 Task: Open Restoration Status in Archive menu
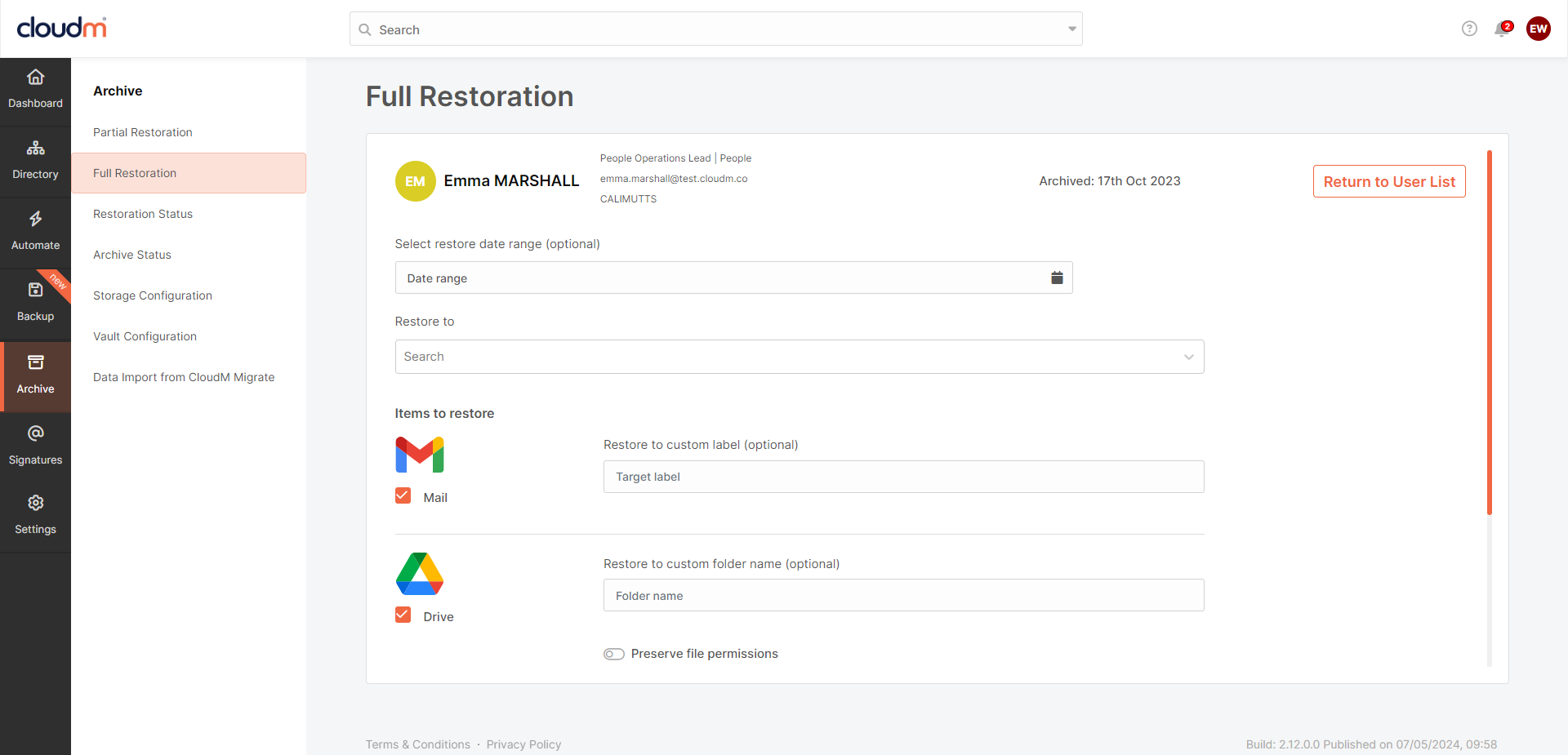(x=143, y=214)
